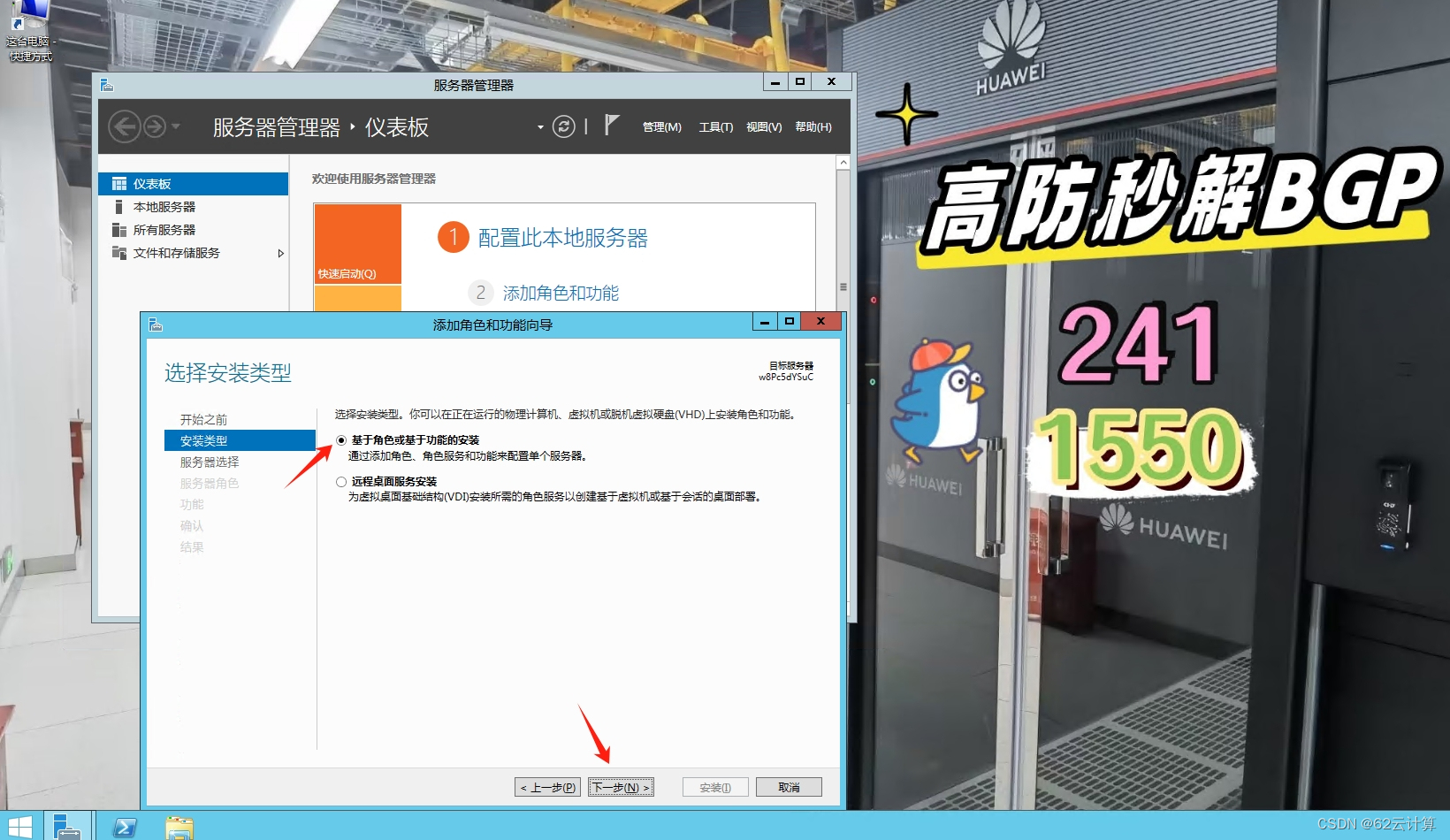
Task: Go to the 安装类型 wizard step
Action: click(x=240, y=440)
